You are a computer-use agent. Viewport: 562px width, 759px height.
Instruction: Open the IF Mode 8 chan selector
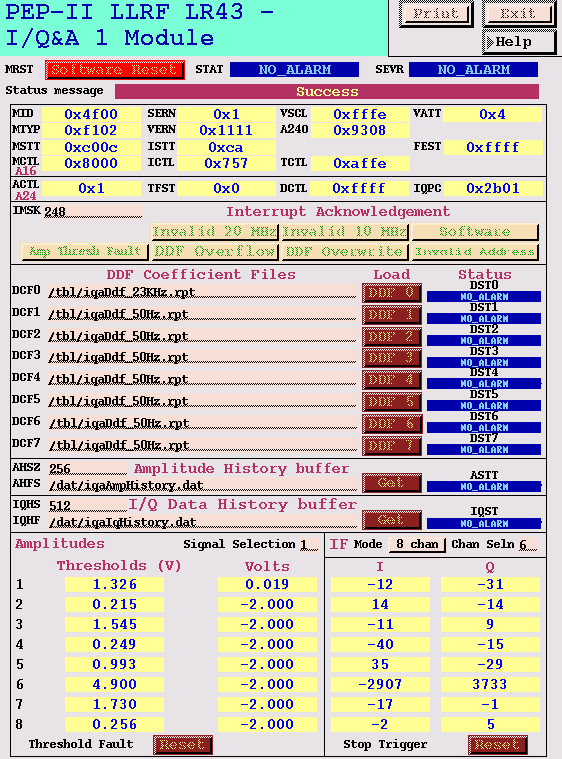417,545
